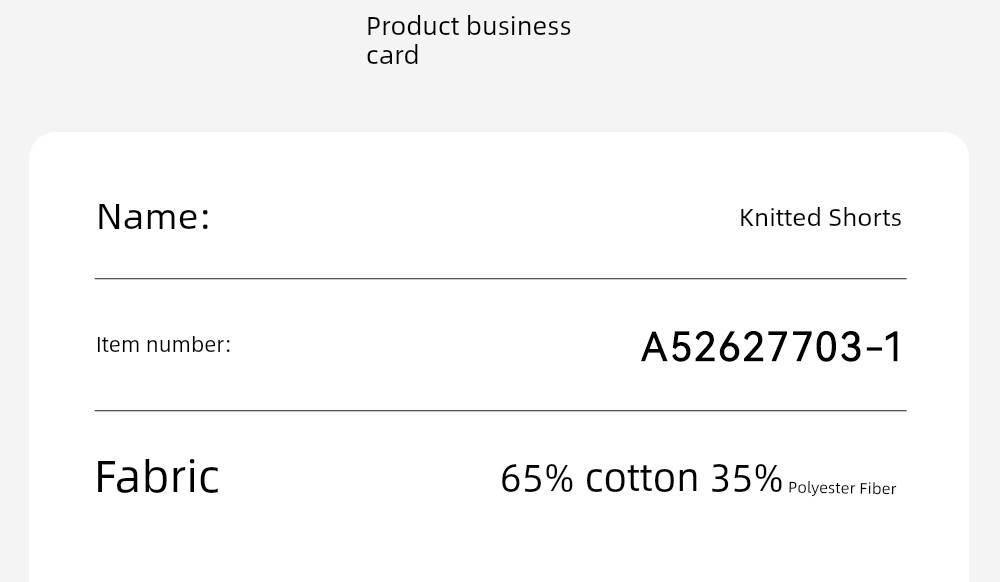Click the 'Knitted Shorts' product name
The width and height of the screenshot is (1000, 582).
[820, 218]
